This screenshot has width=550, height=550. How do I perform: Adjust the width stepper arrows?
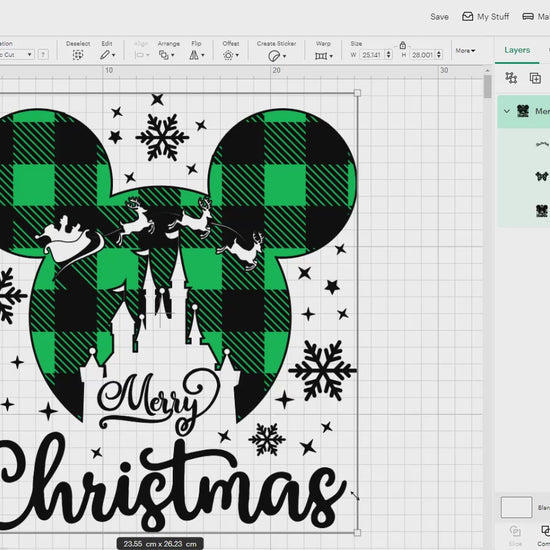[388, 55]
